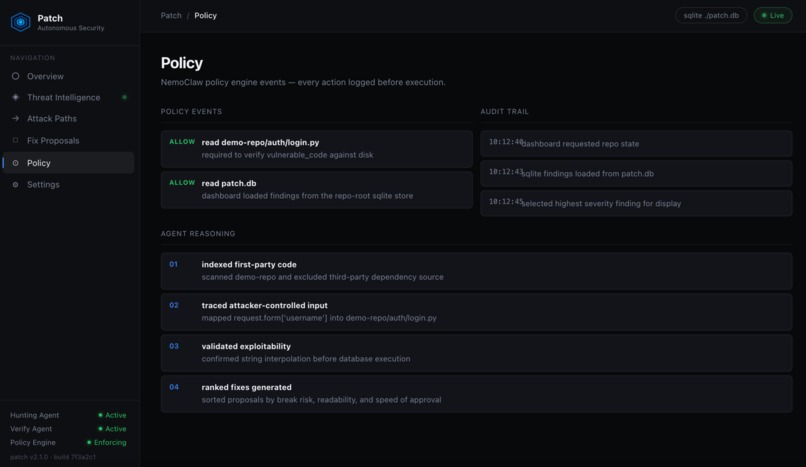The image size is (806, 467).
Task: Open audit entry sqlite findings loaded
Action: pos(636,173)
